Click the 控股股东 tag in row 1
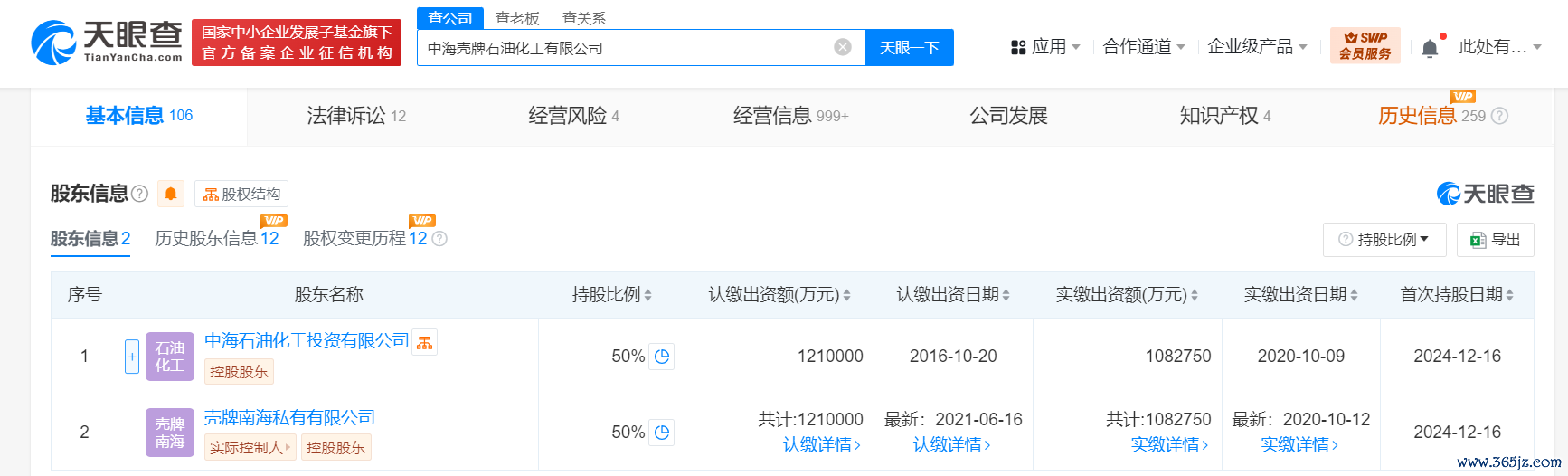The height and width of the screenshot is (476, 1568). 239,371
